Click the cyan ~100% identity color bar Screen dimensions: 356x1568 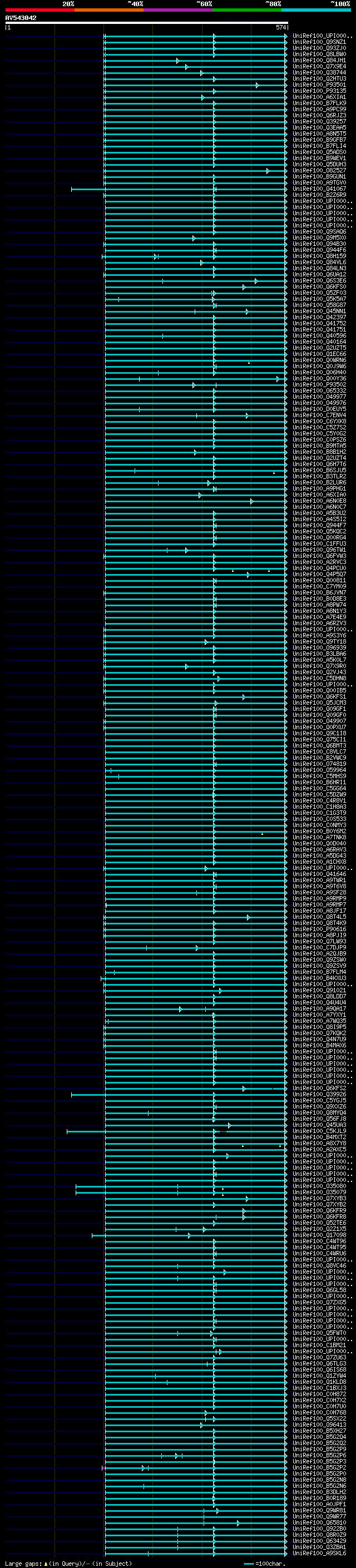[x=316, y=10]
